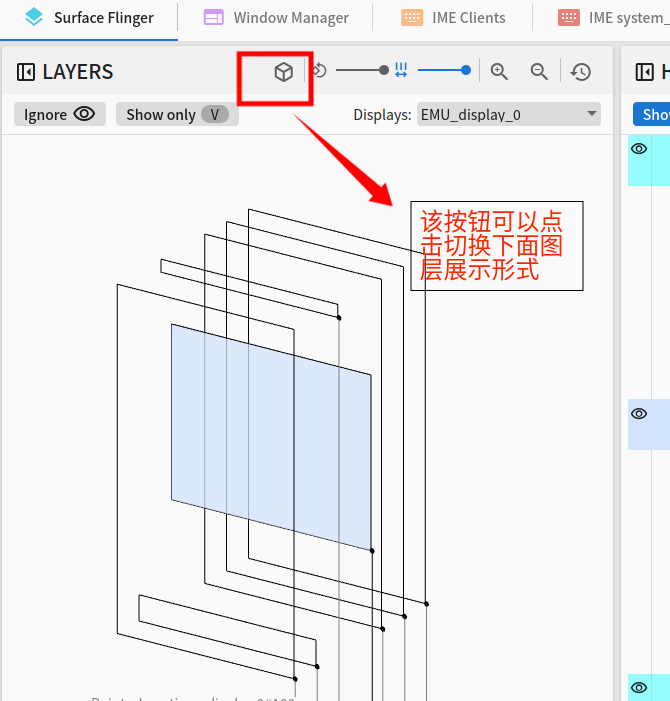Collapse the hierarchy panel on right
The image size is (670, 701).
pos(645,72)
